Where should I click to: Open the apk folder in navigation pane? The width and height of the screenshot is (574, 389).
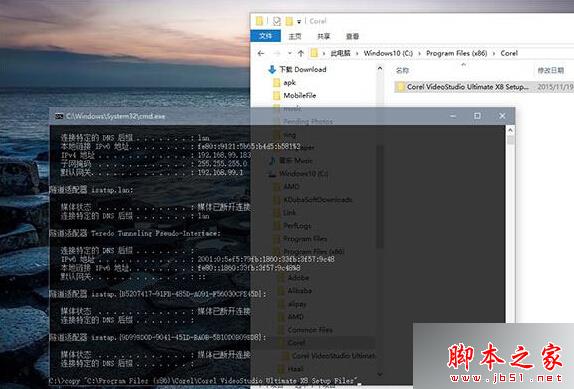290,83
